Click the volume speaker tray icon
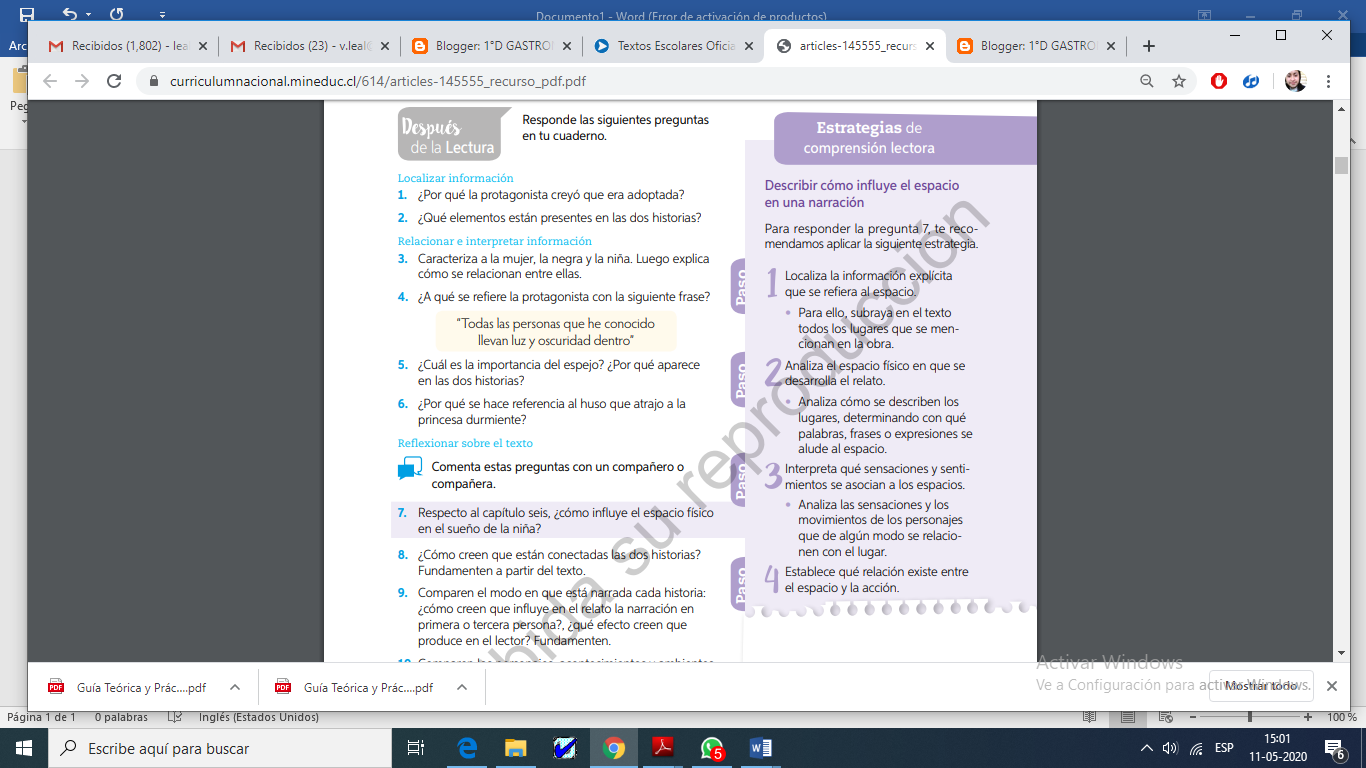Screen dimensions: 1366x768 1170,748
